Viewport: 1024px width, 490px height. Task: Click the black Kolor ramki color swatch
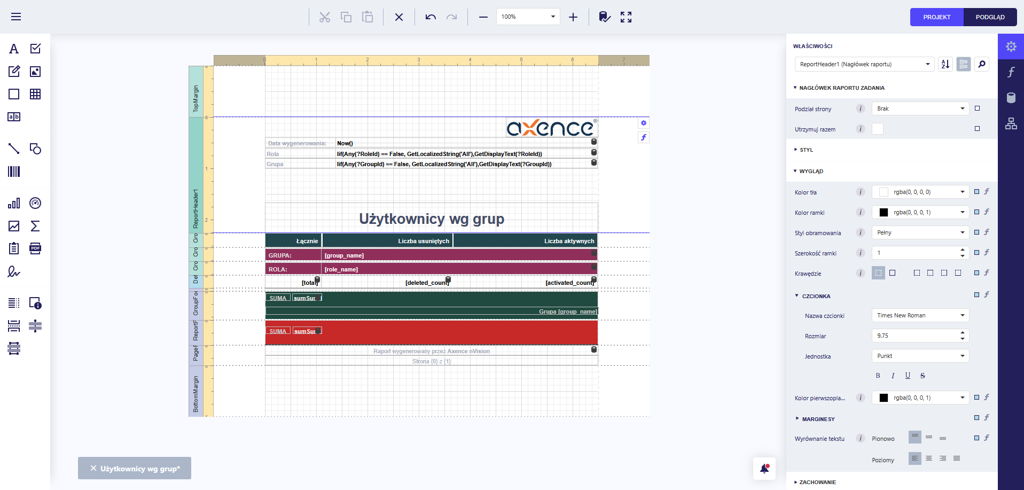[883, 212]
